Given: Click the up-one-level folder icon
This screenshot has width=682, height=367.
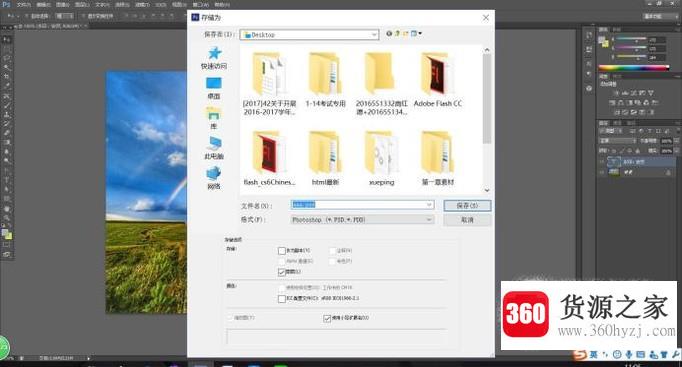Looking at the screenshot, I should pos(397,33).
